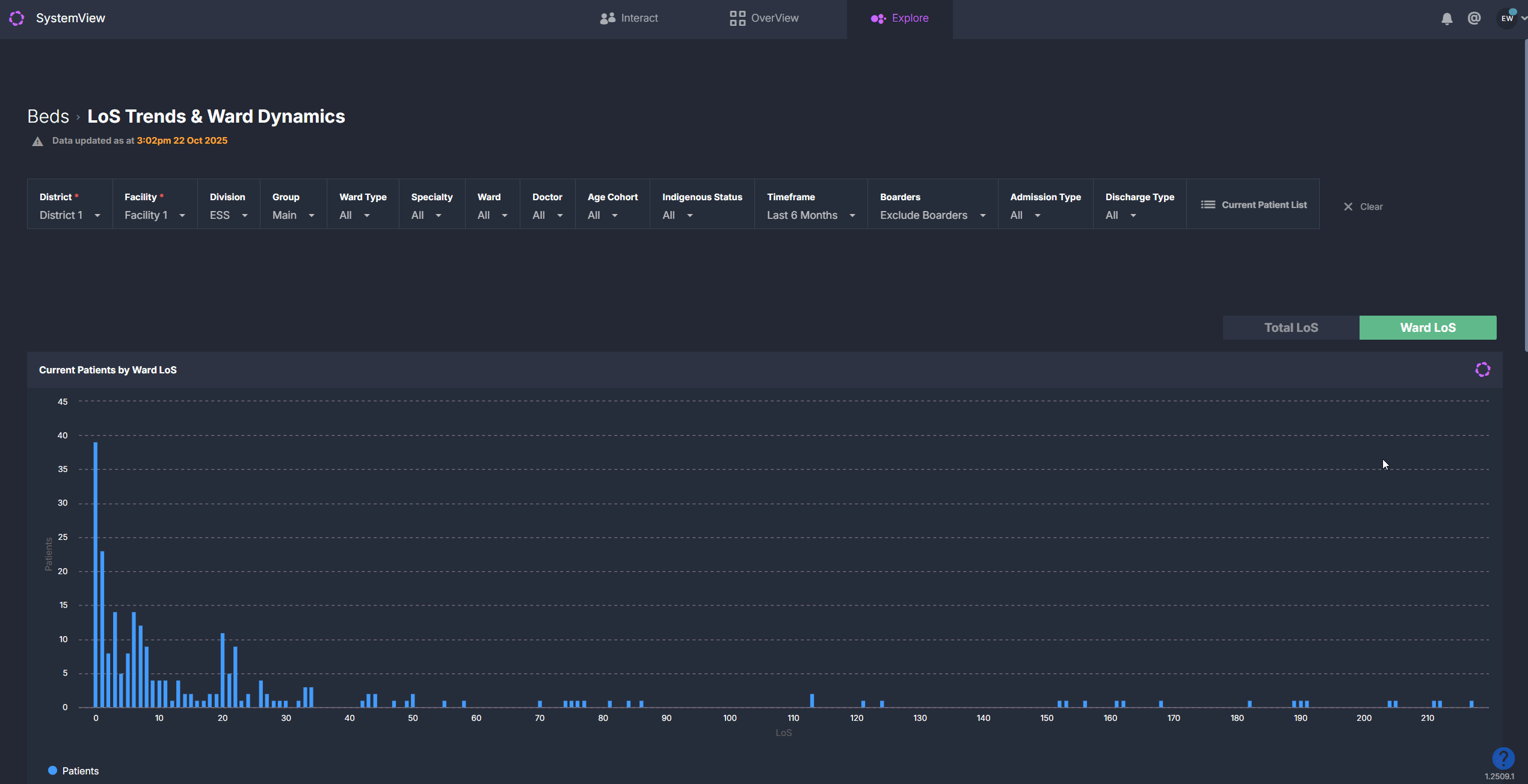Click the @ mentions icon
1528x784 pixels.
pos(1474,18)
